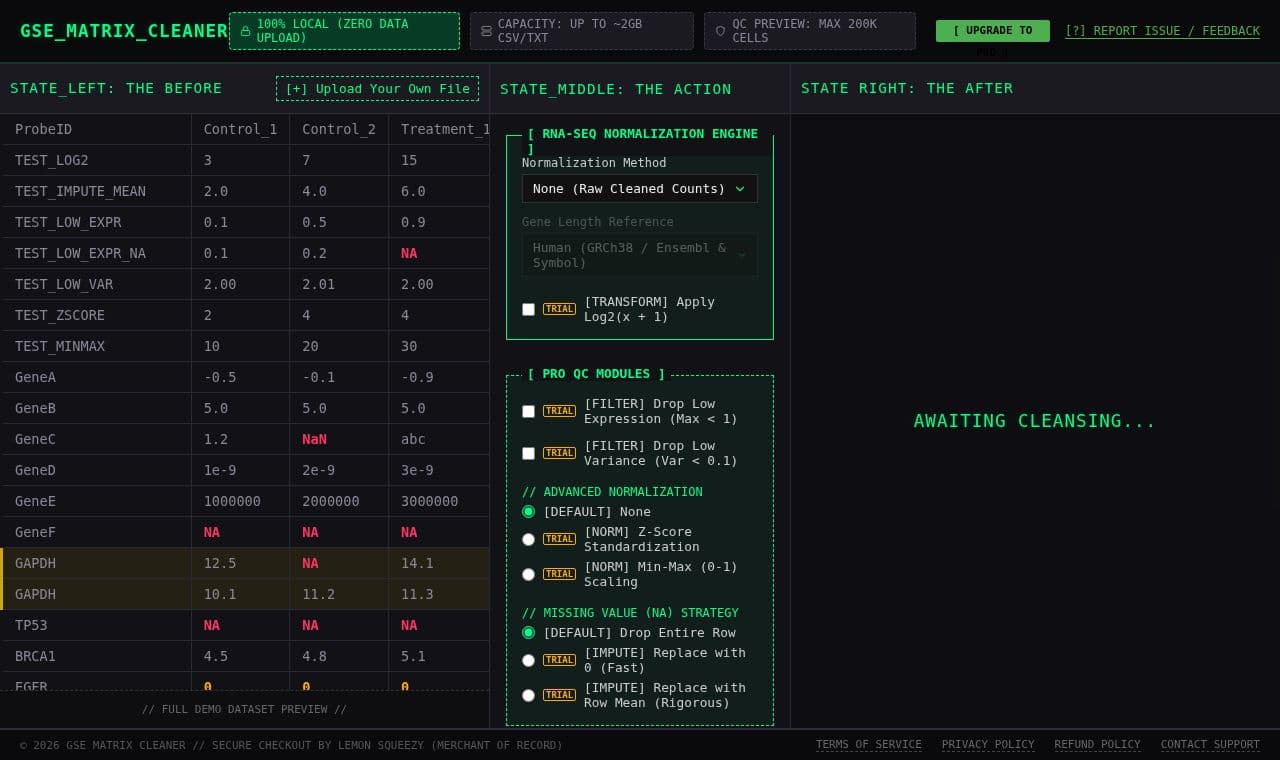Click the green Upgrade To button
This screenshot has height=760, width=1280.
pos(993,31)
